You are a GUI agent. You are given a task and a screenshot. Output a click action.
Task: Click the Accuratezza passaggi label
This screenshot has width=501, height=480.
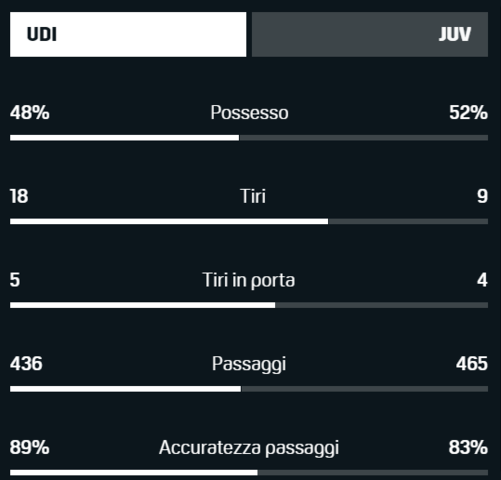click(x=249, y=447)
